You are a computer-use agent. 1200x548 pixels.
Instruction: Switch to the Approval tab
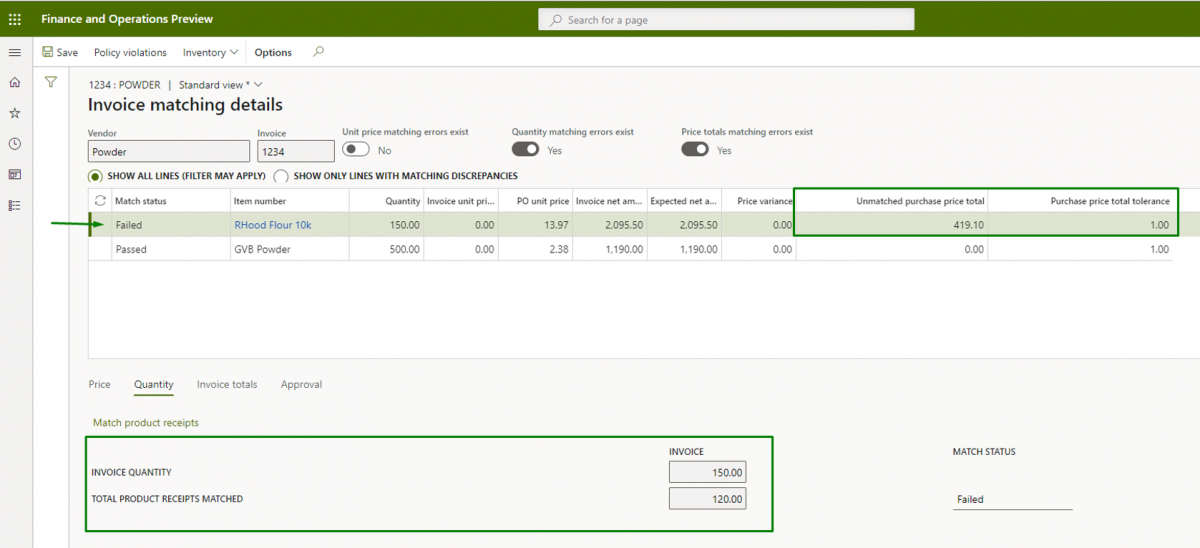[x=301, y=384]
